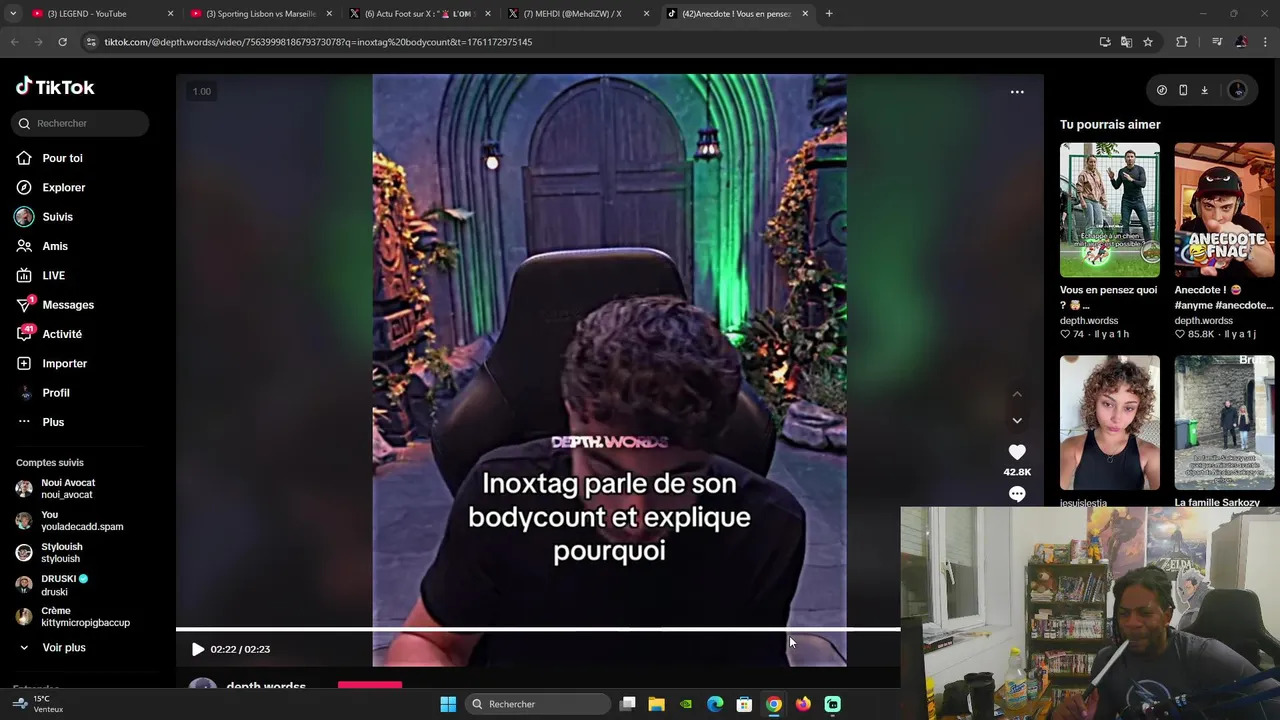This screenshot has height=720, width=1280.
Task: Click the get app phone icon
Action: tap(1183, 90)
